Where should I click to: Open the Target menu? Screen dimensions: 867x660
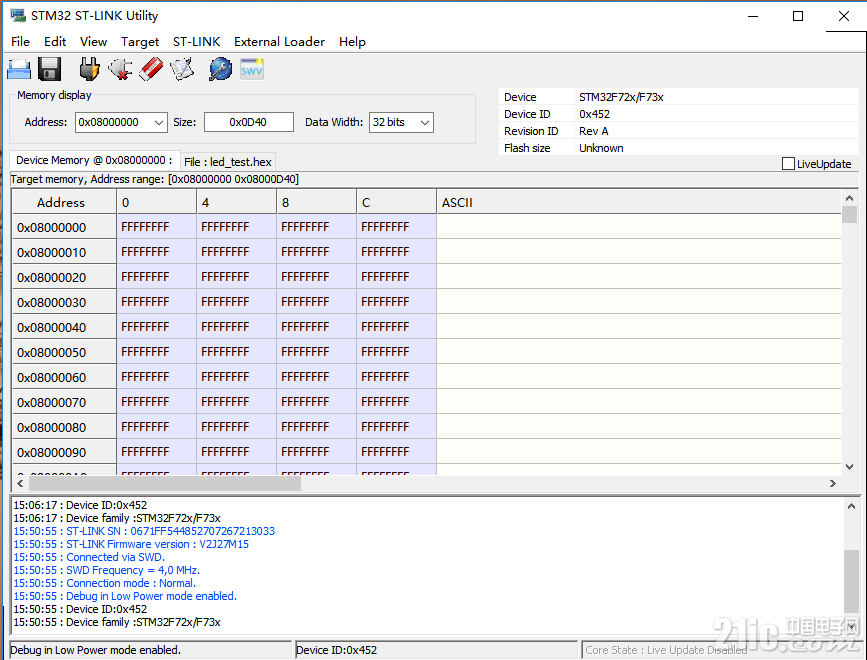coord(140,41)
